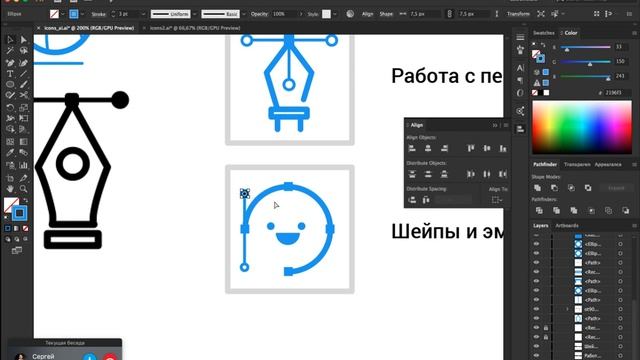Click the Shape button in control bar
This screenshot has width=640, height=360.
click(x=386, y=14)
